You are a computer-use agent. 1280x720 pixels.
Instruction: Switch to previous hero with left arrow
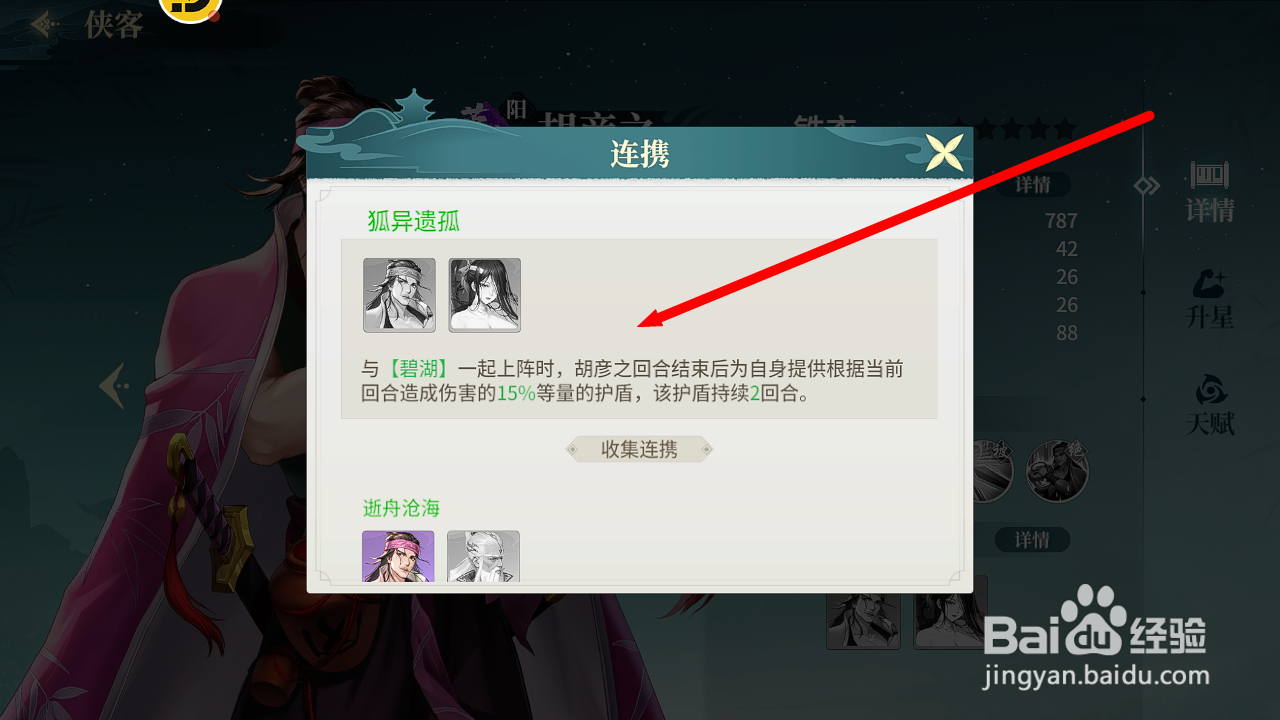click(x=113, y=385)
